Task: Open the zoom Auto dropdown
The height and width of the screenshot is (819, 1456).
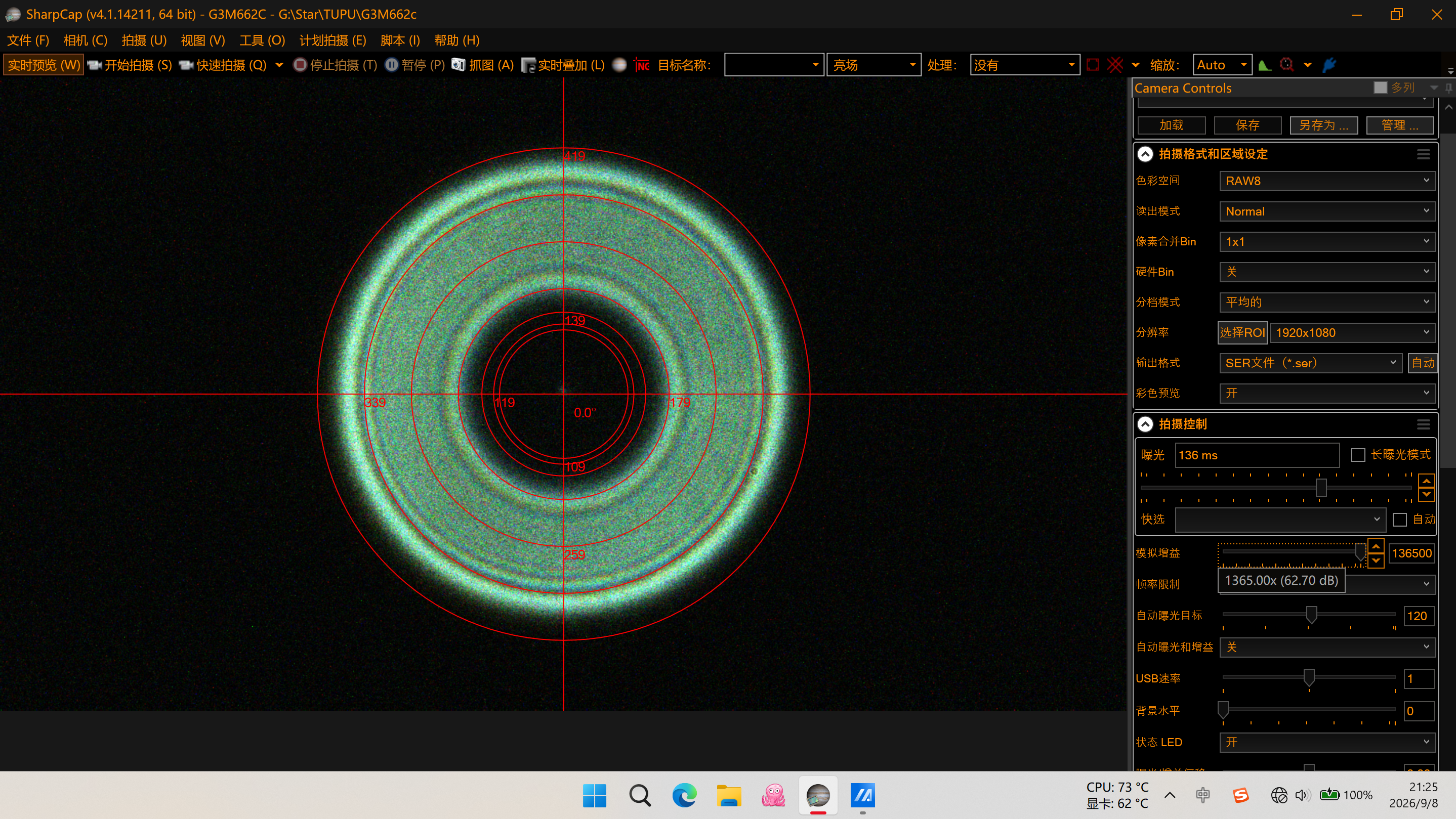Action: click(x=1223, y=65)
